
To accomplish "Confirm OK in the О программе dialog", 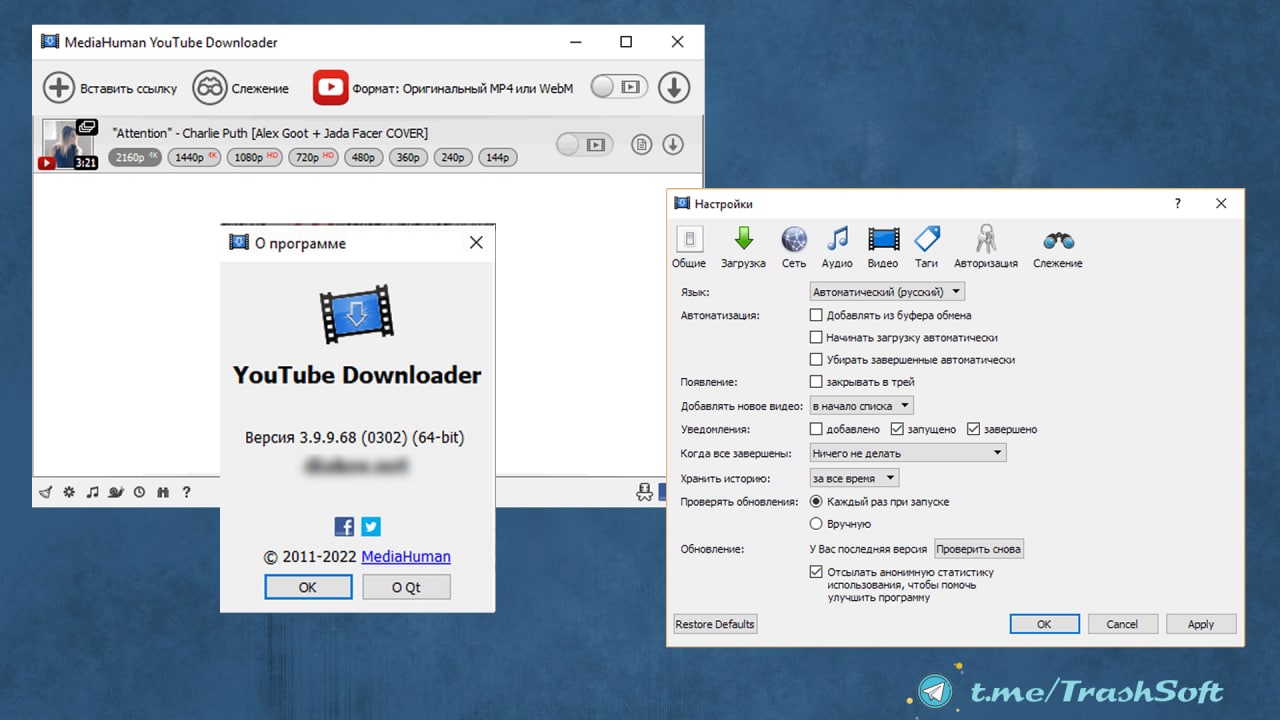I will [308, 587].
